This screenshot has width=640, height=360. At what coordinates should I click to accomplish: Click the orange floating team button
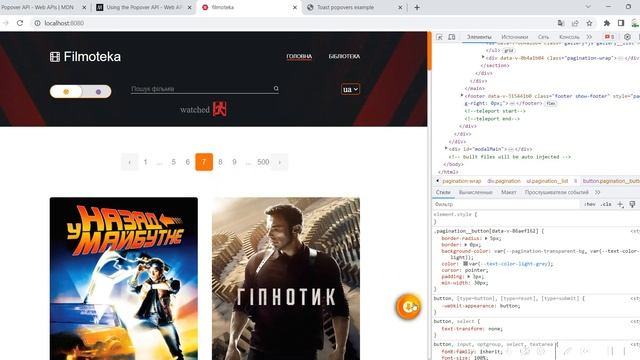[408, 307]
